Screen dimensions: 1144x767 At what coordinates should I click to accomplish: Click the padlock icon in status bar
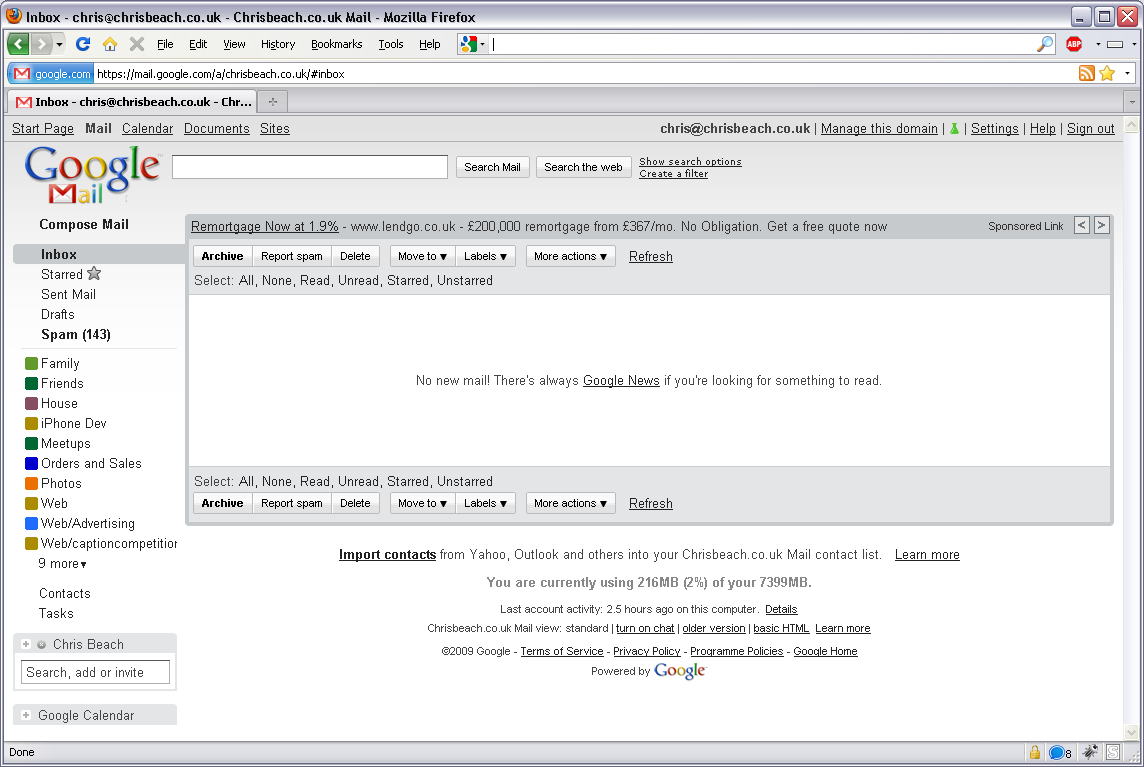(x=1035, y=752)
